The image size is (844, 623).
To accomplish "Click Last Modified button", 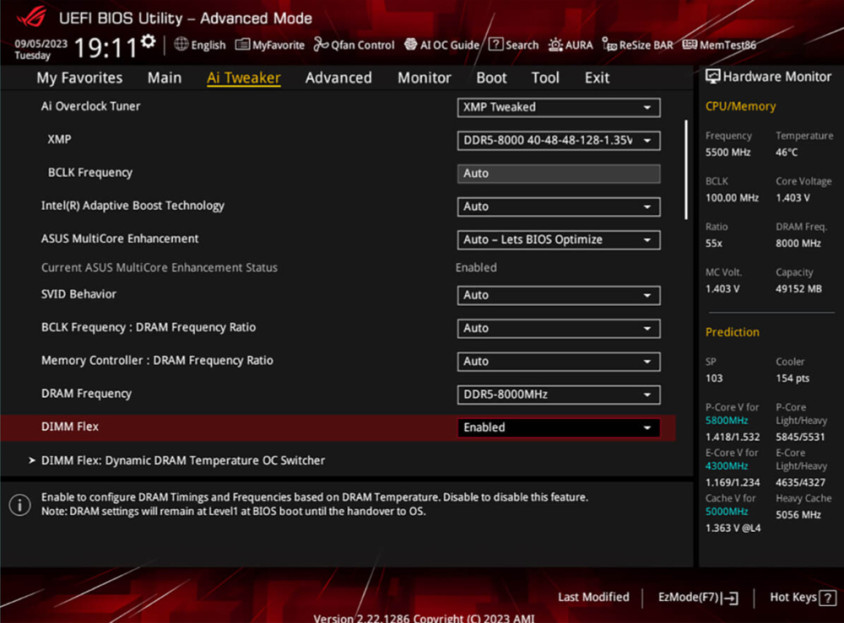I will (593, 597).
